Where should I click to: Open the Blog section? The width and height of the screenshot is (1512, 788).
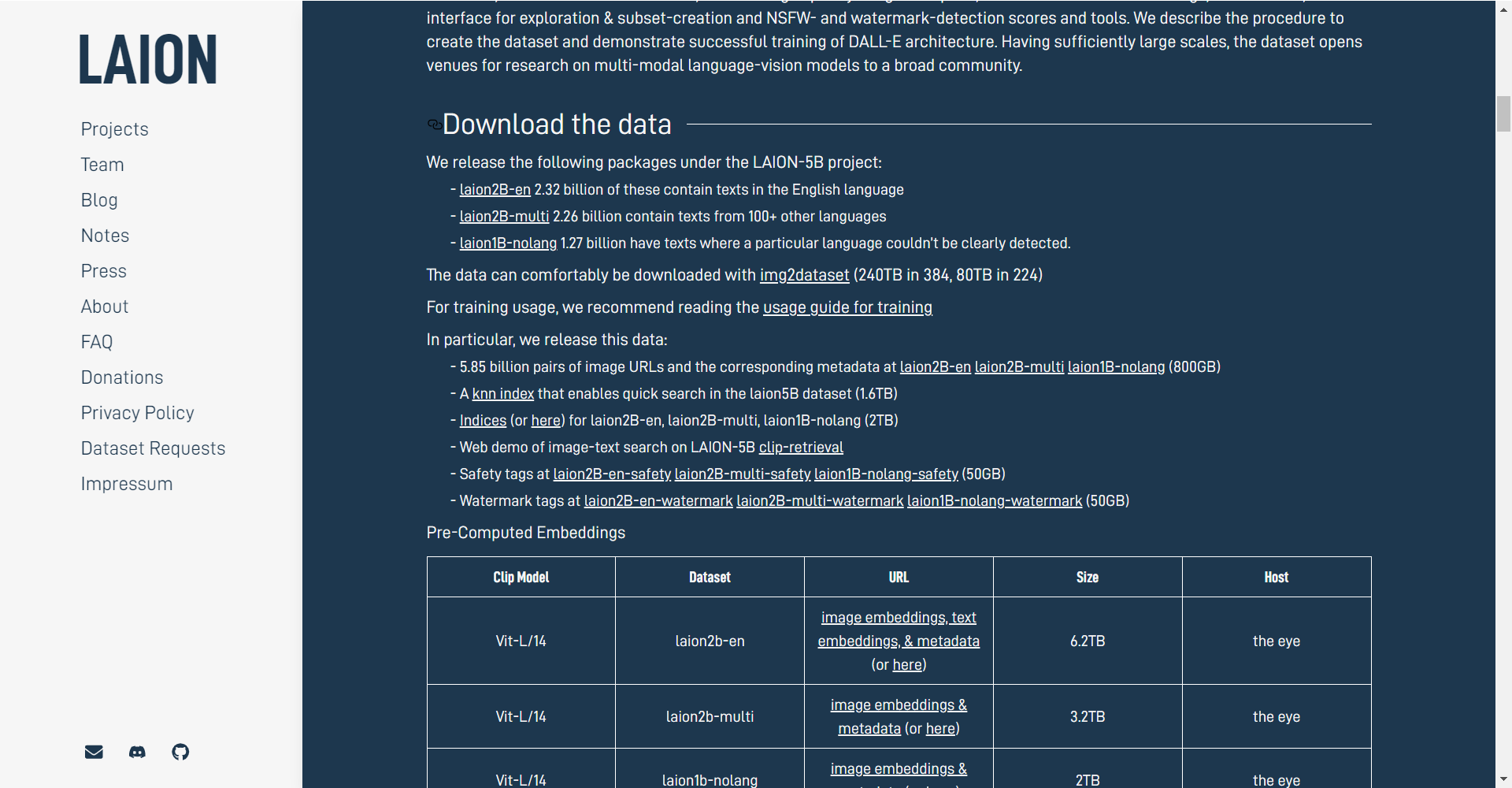pos(99,200)
